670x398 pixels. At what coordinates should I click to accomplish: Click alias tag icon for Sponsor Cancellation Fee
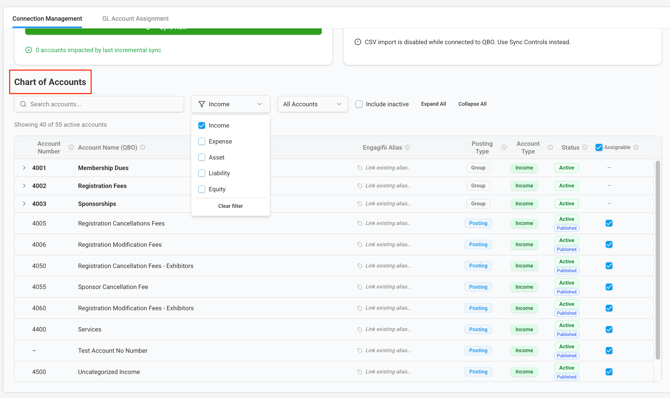tap(360, 287)
